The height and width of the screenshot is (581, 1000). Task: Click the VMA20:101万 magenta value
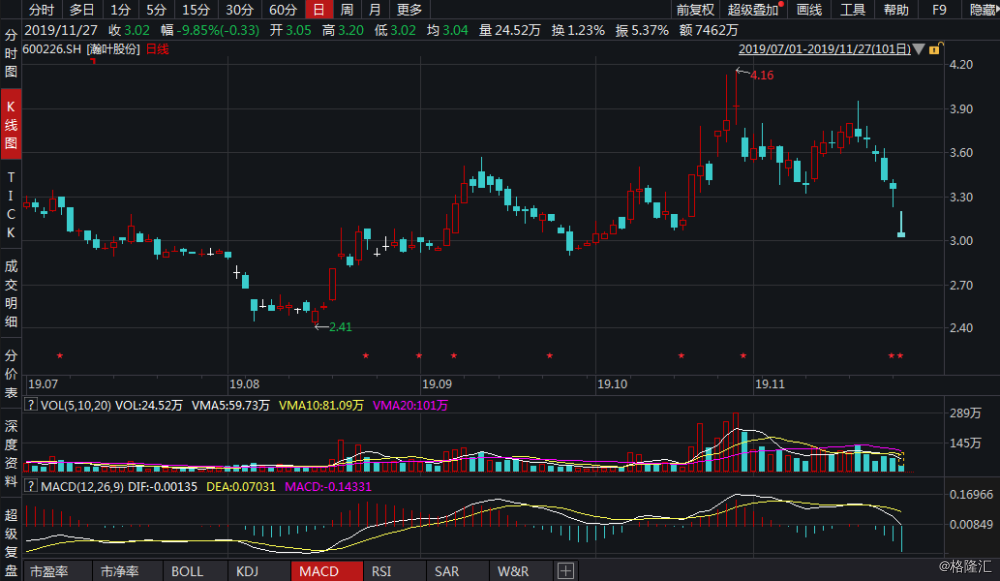click(x=410, y=405)
